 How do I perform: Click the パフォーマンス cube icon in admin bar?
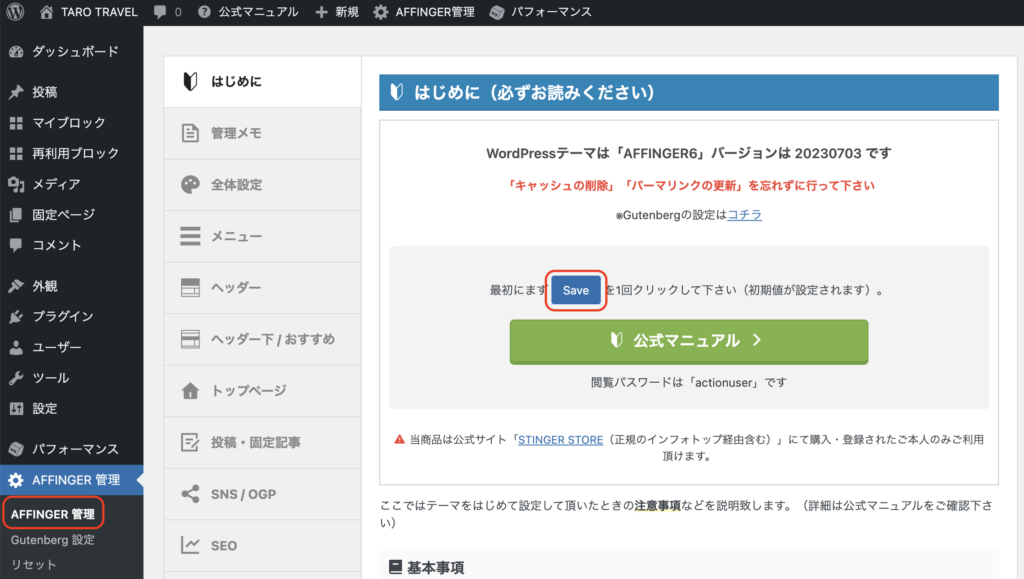click(x=497, y=12)
